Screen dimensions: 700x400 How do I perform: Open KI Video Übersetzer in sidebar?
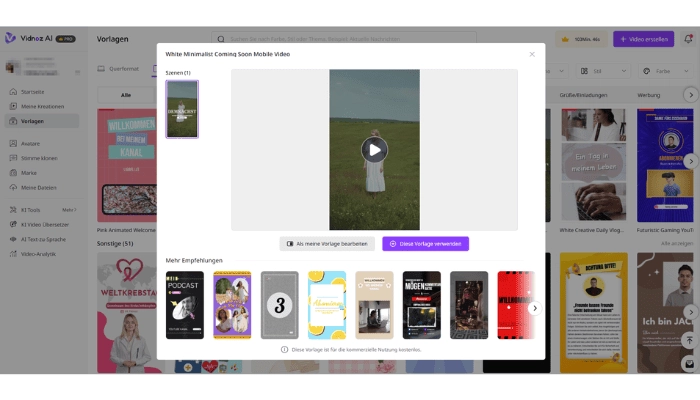pos(45,225)
